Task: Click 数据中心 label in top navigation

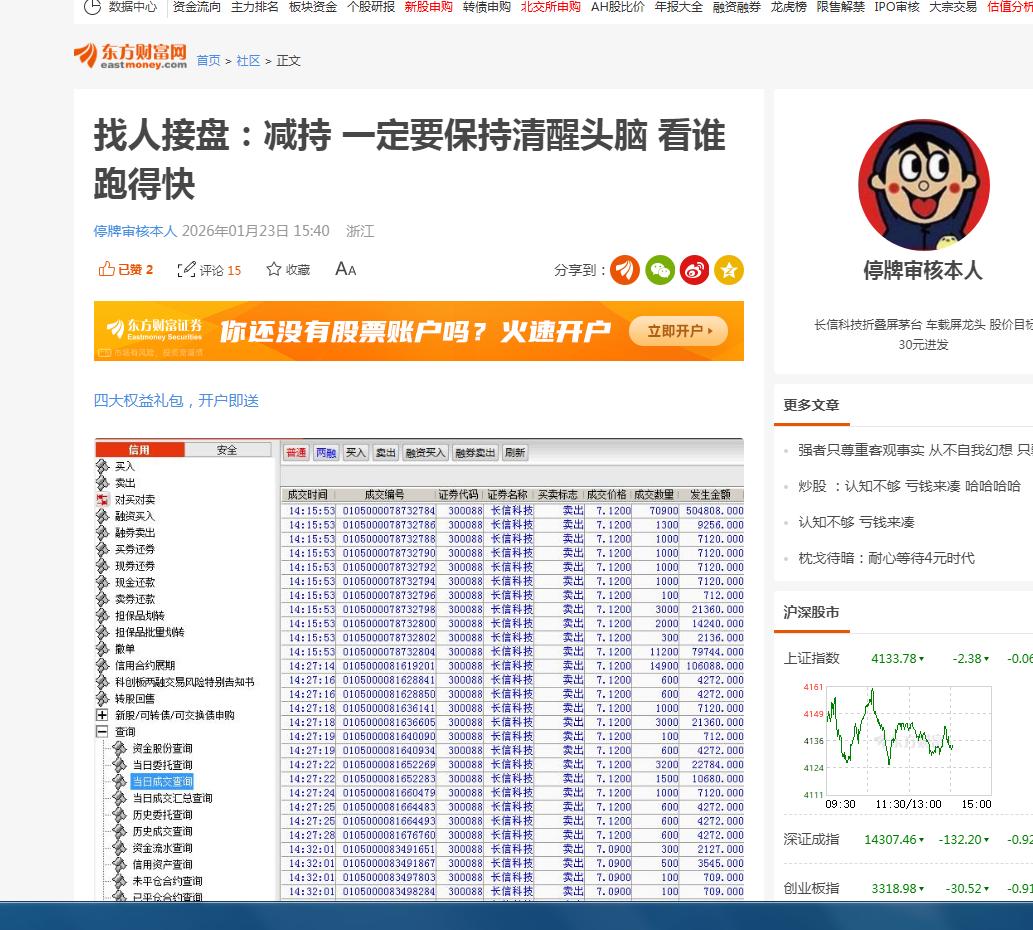Action: click(x=133, y=7)
